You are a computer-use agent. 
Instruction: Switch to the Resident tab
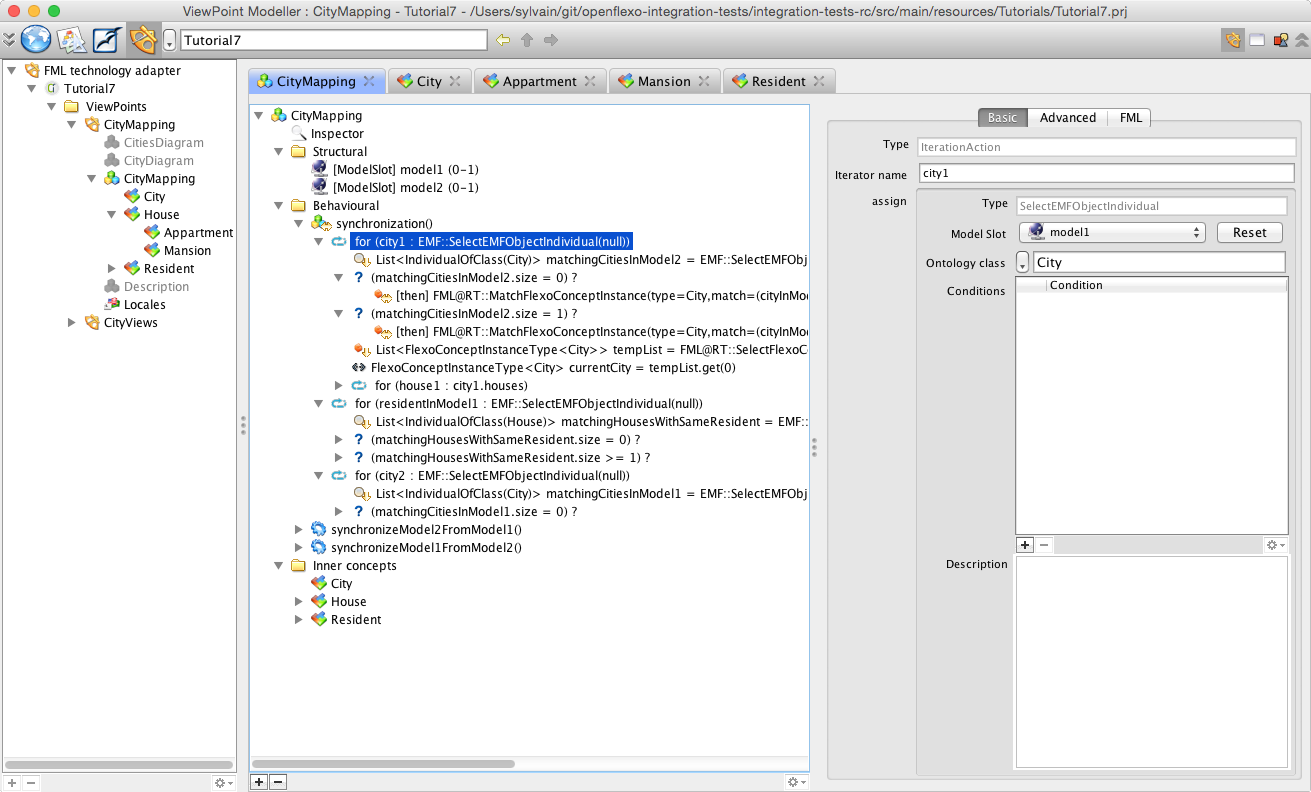779,81
